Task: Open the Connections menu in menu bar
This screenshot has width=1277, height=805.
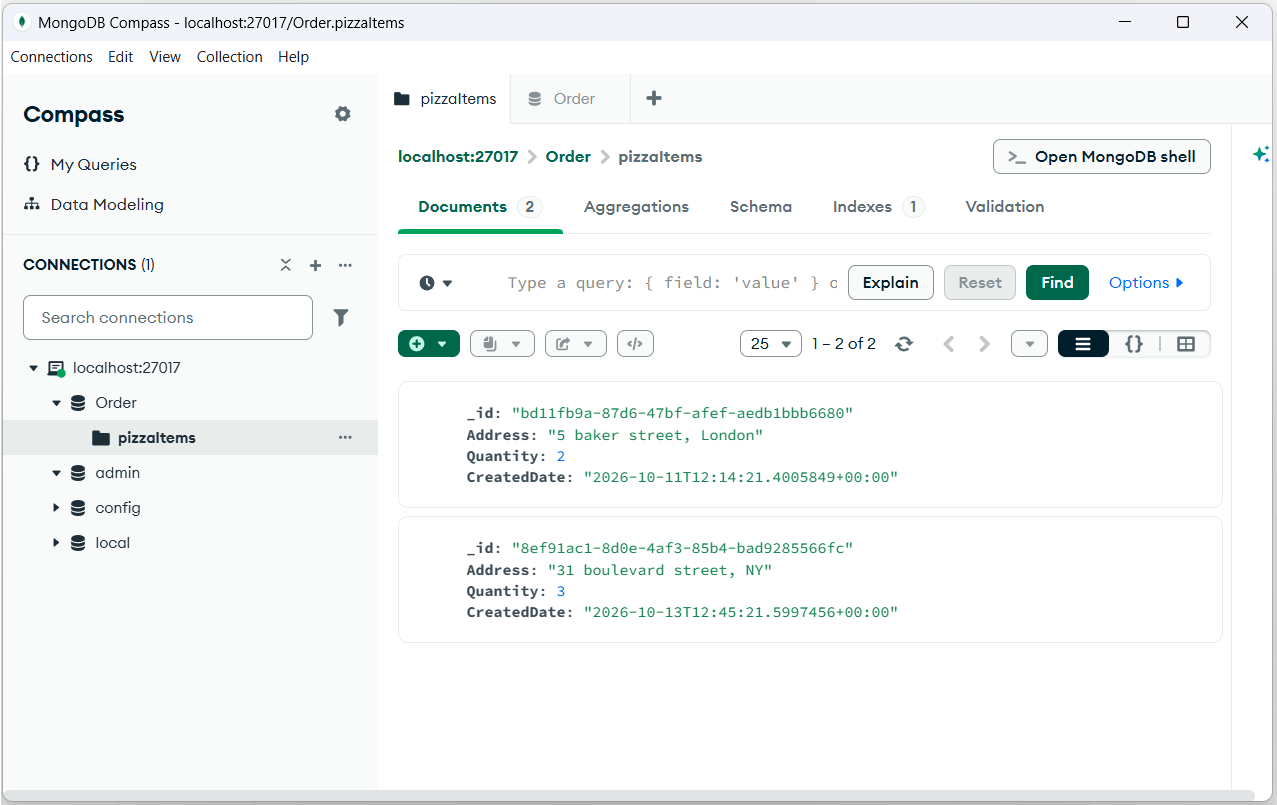Action: click(x=52, y=57)
